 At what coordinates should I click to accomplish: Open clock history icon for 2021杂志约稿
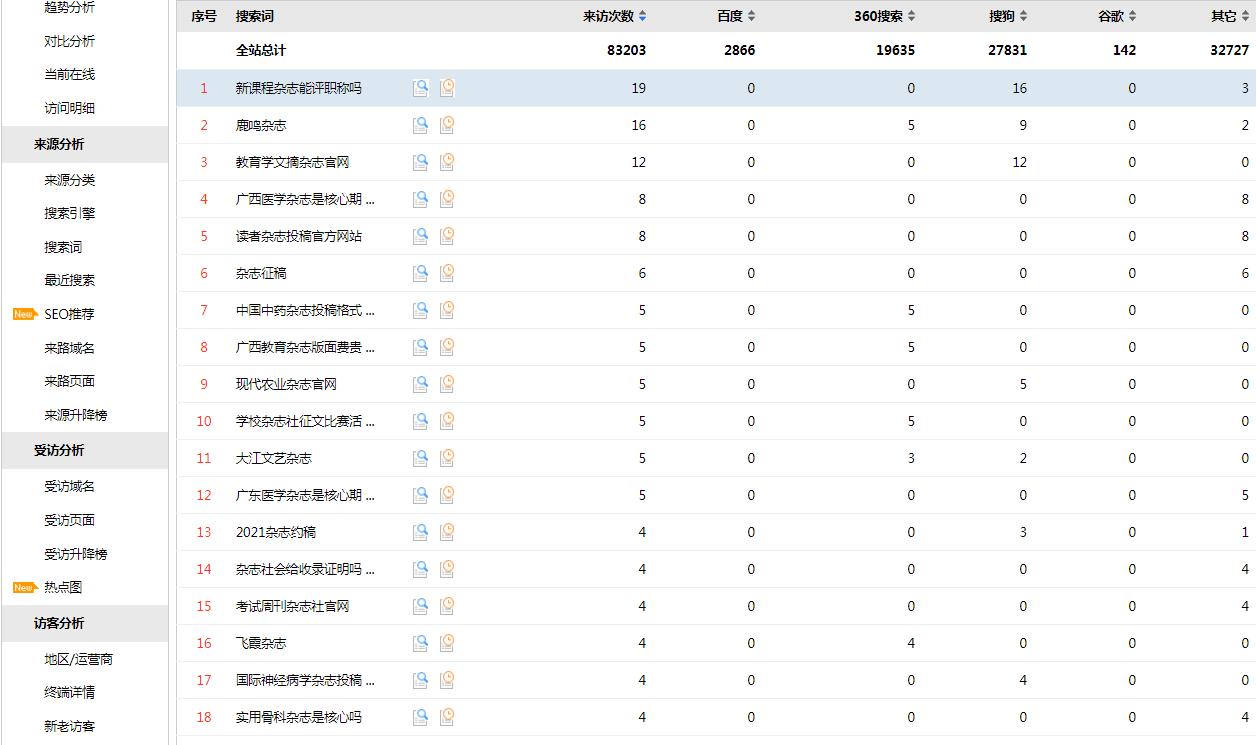(447, 532)
